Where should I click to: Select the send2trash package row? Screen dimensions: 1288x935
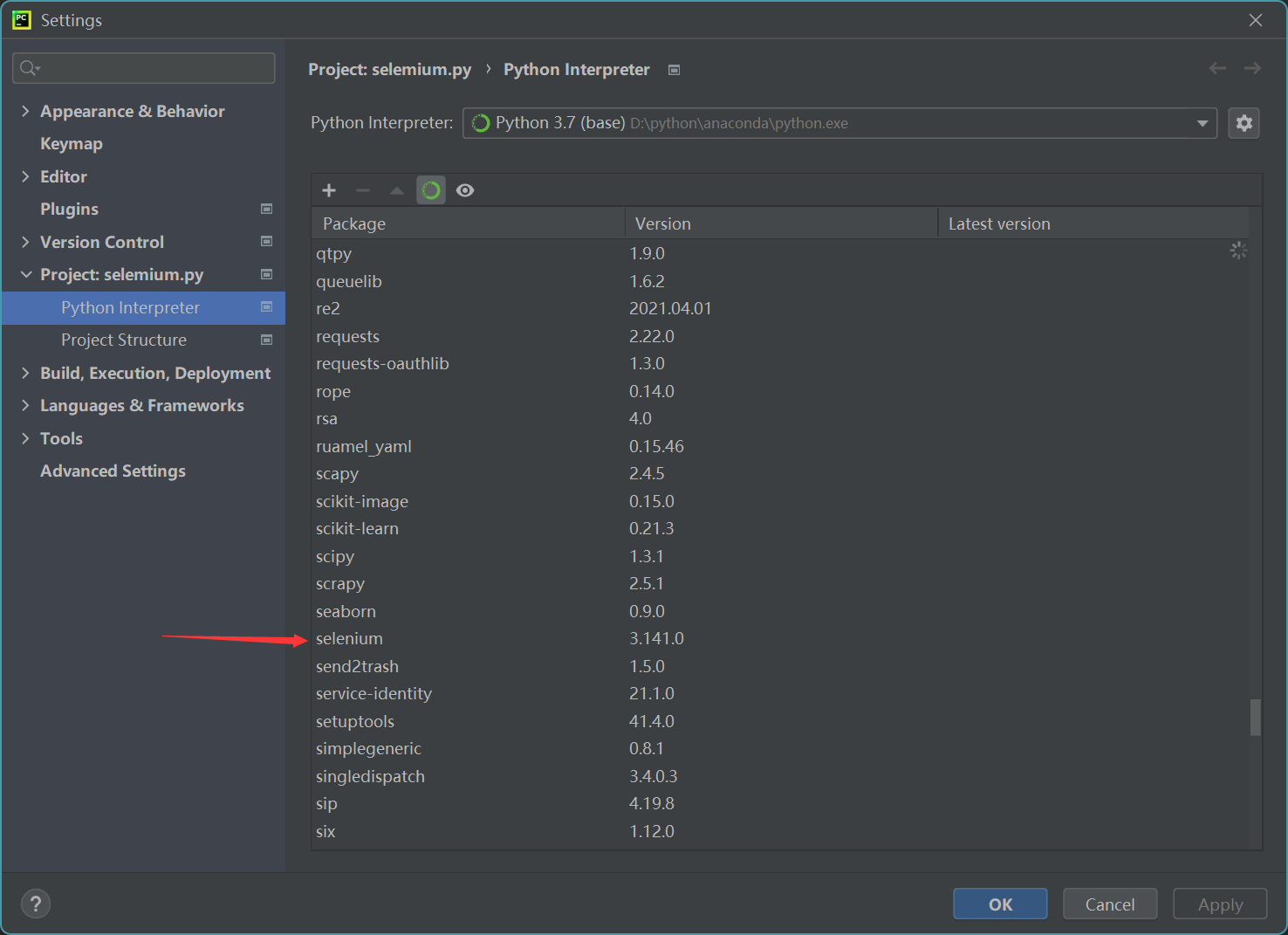click(780, 666)
